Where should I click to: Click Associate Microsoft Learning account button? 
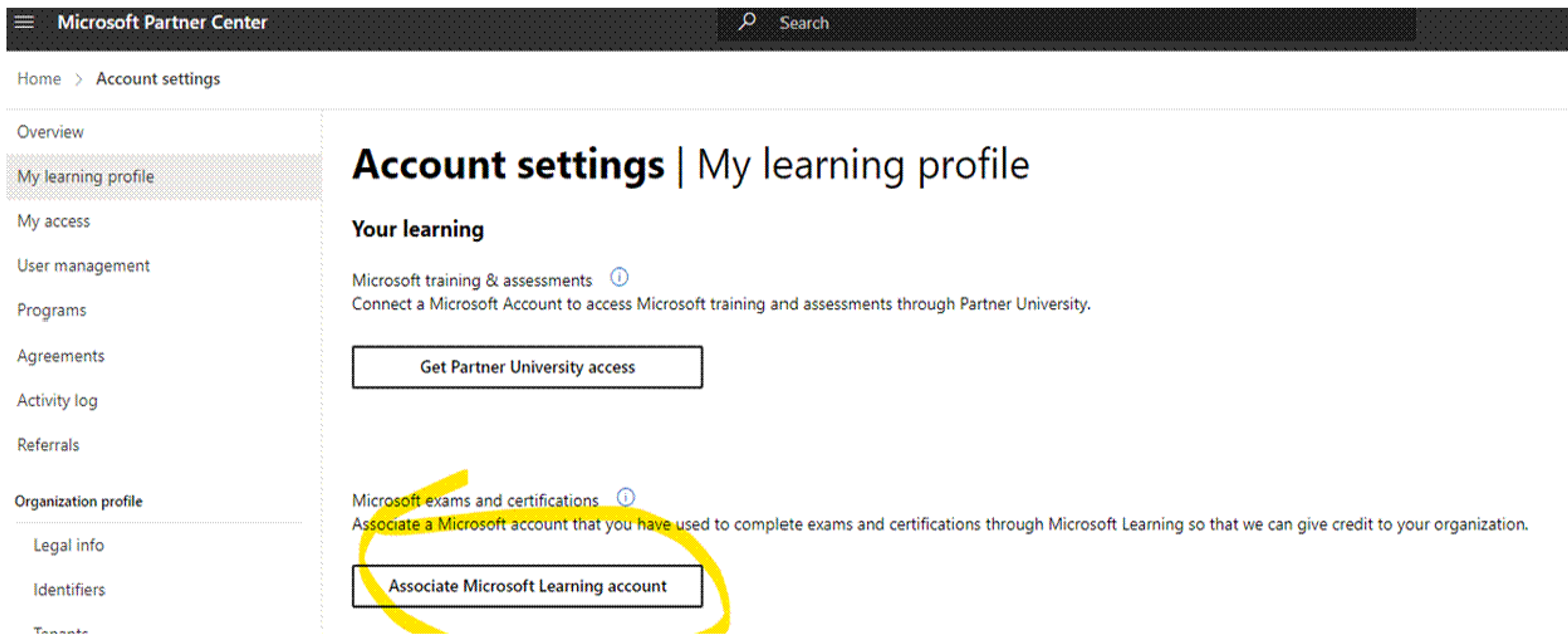[527, 586]
